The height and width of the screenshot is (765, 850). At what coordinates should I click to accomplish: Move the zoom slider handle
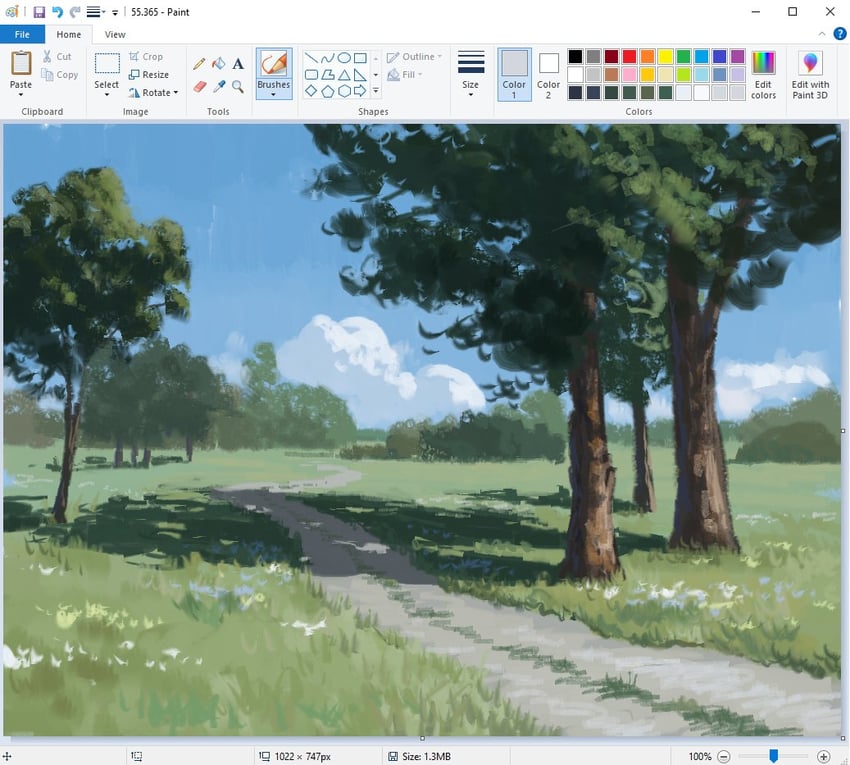click(774, 755)
